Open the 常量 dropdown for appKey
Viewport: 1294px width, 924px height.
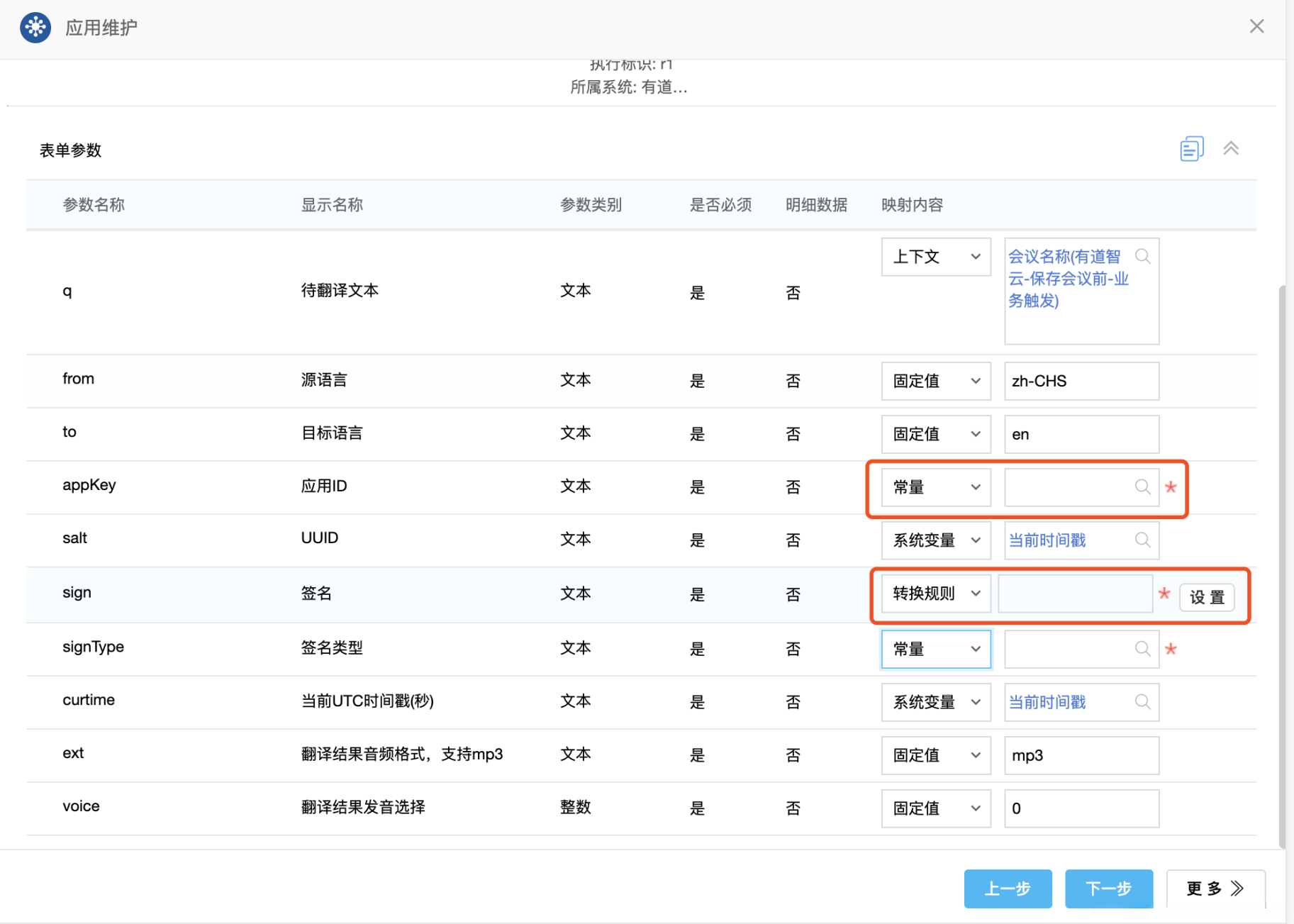coord(935,487)
